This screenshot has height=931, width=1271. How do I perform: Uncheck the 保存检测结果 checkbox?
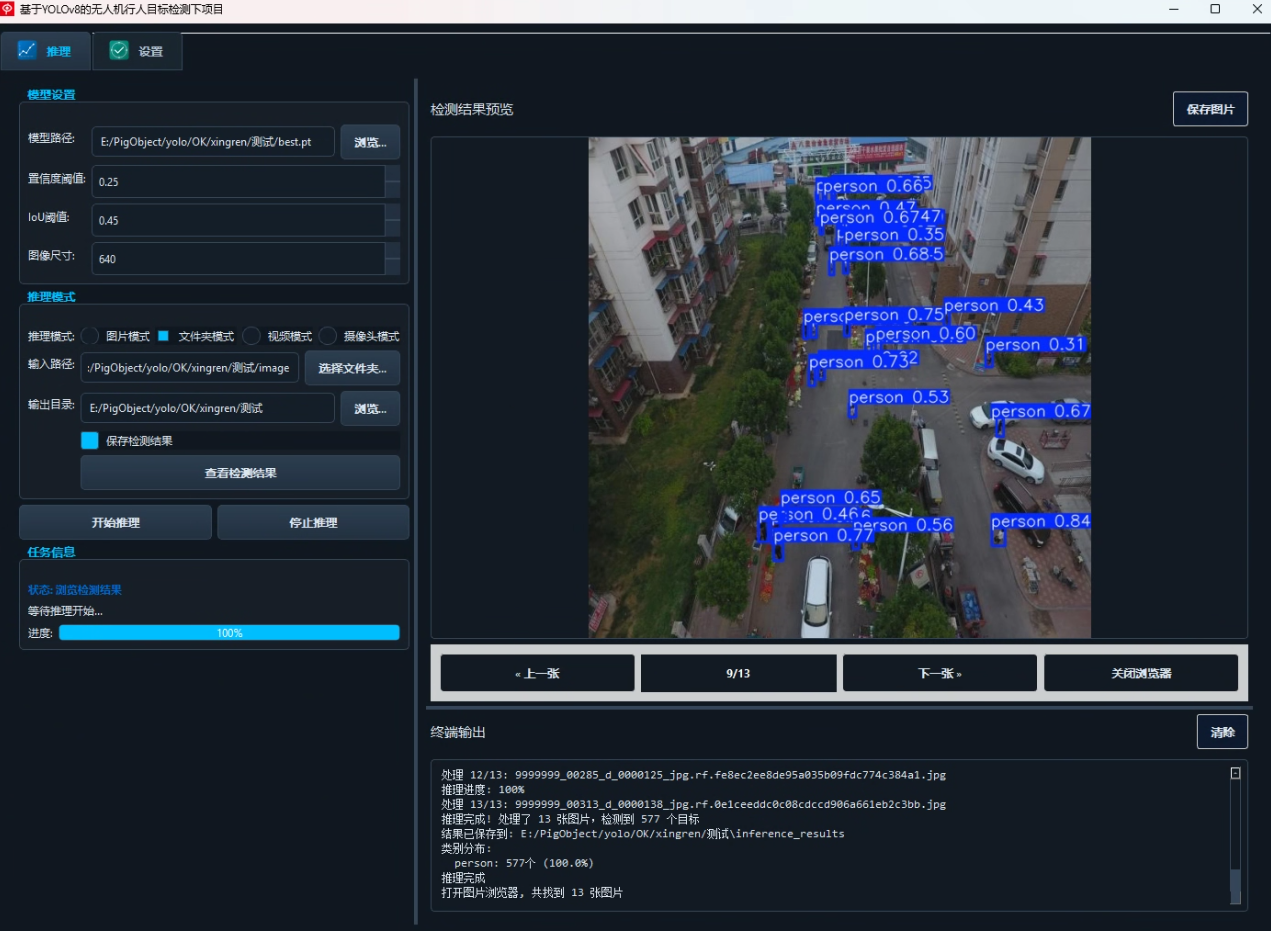[89, 440]
